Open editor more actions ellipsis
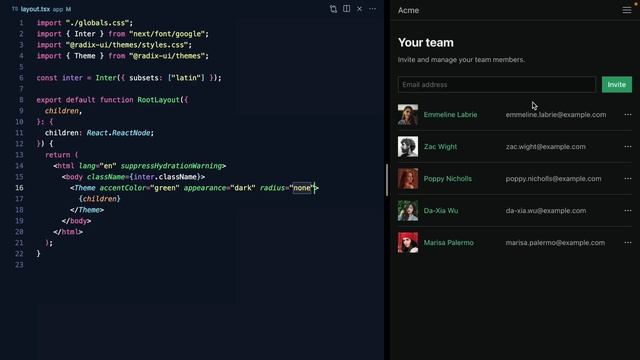Screen dimensions: 640x360 pos(373,9)
